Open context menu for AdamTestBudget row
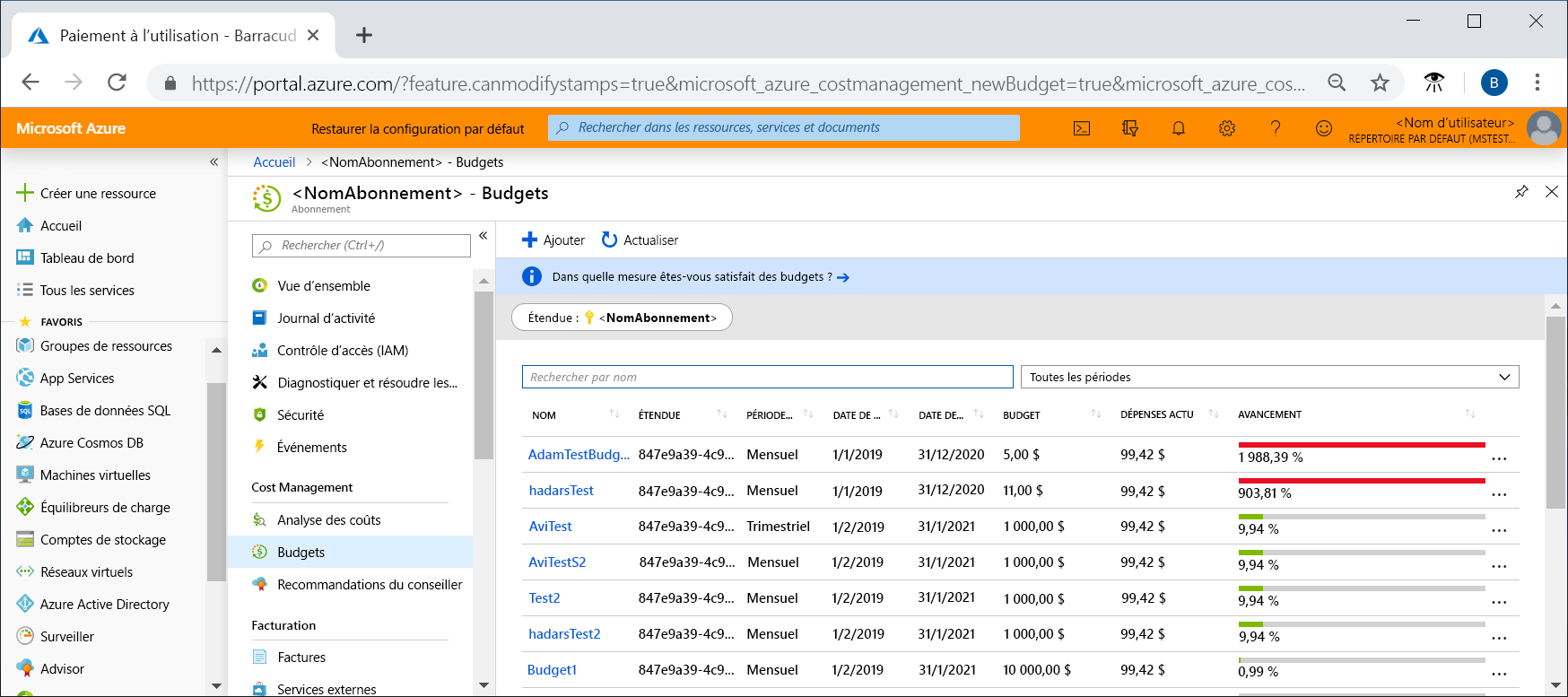 pyautogui.click(x=1499, y=458)
